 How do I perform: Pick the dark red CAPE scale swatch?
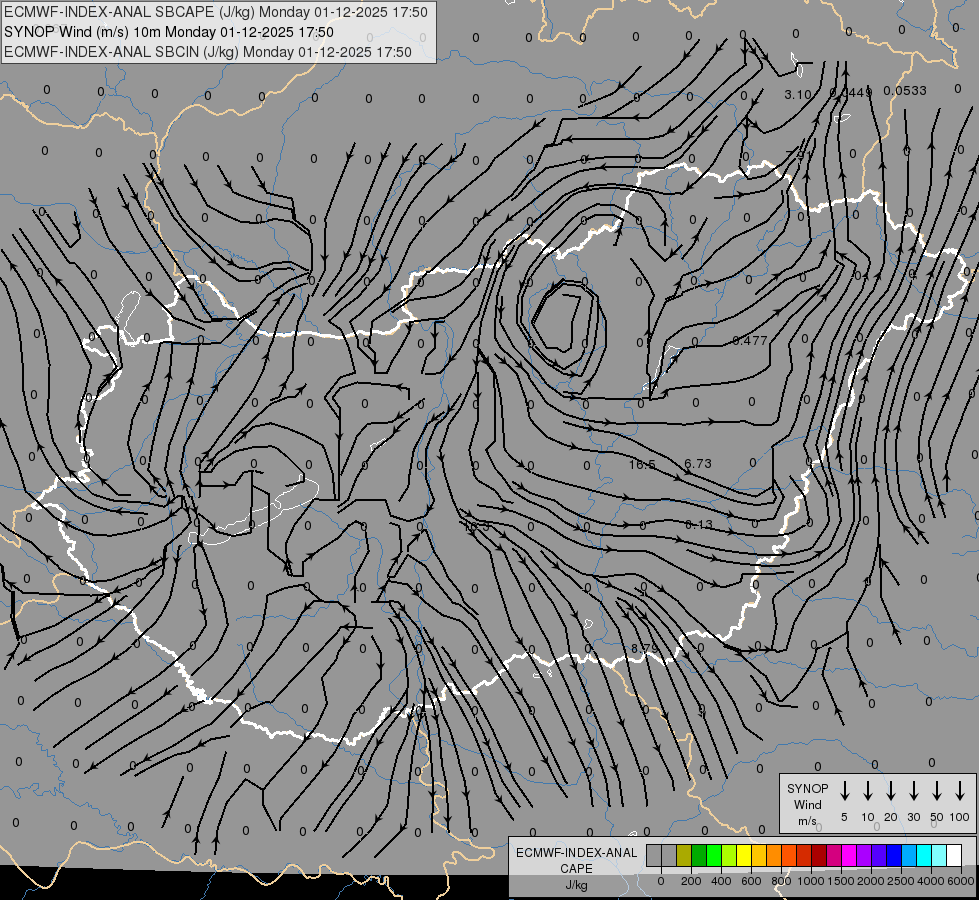tap(819, 855)
